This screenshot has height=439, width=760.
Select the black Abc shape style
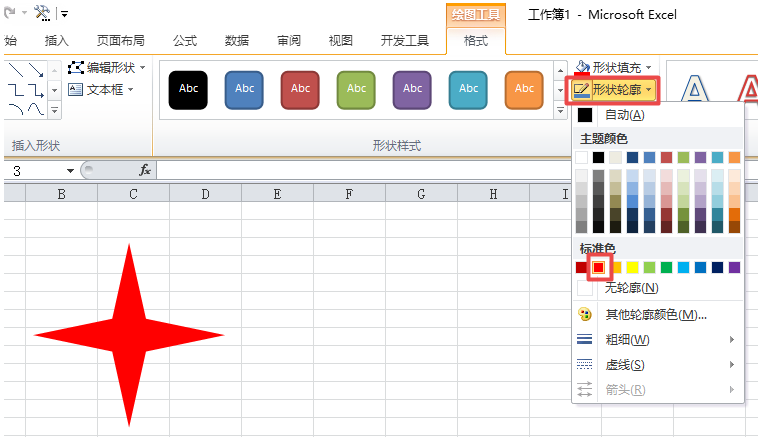coord(188,88)
